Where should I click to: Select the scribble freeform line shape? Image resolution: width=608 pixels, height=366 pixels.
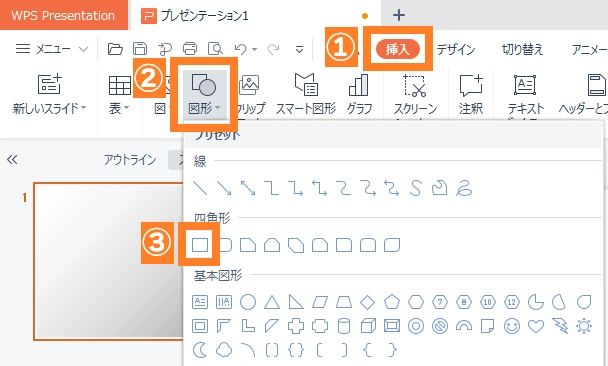click(x=464, y=188)
